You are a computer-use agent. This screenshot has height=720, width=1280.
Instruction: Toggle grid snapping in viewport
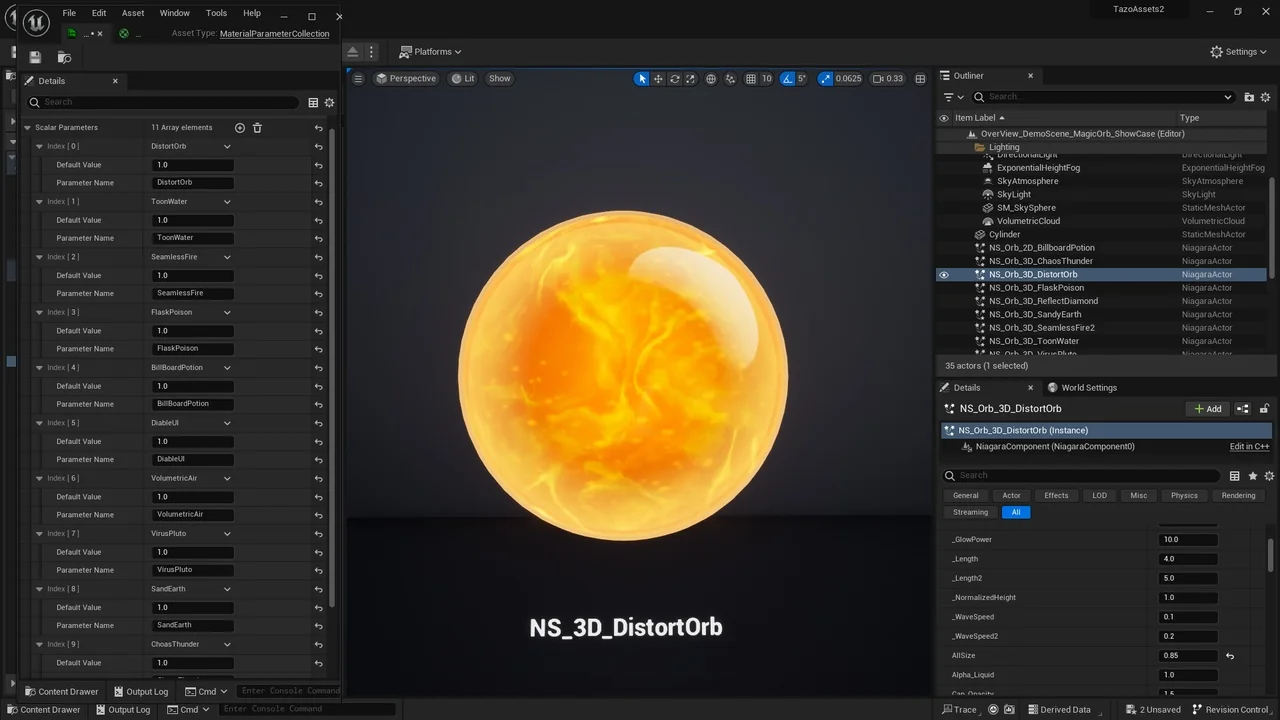pos(750,78)
